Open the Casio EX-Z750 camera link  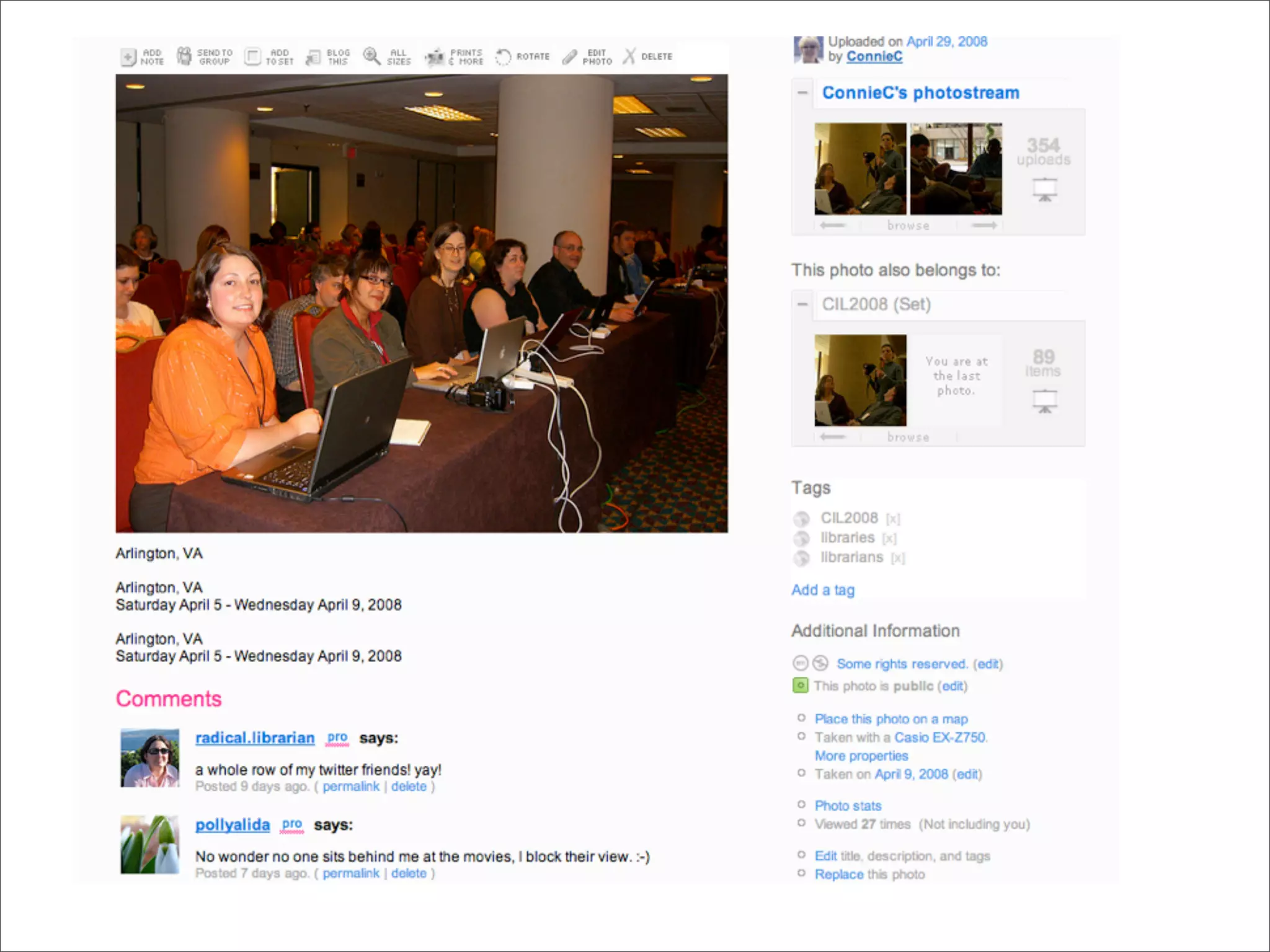click(x=941, y=738)
